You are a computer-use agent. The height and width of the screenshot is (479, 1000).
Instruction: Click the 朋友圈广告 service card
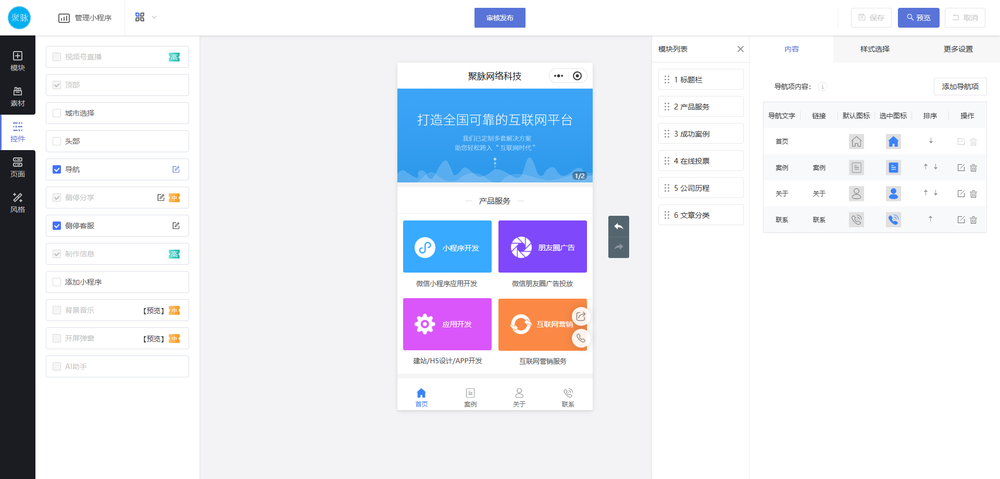[542, 247]
